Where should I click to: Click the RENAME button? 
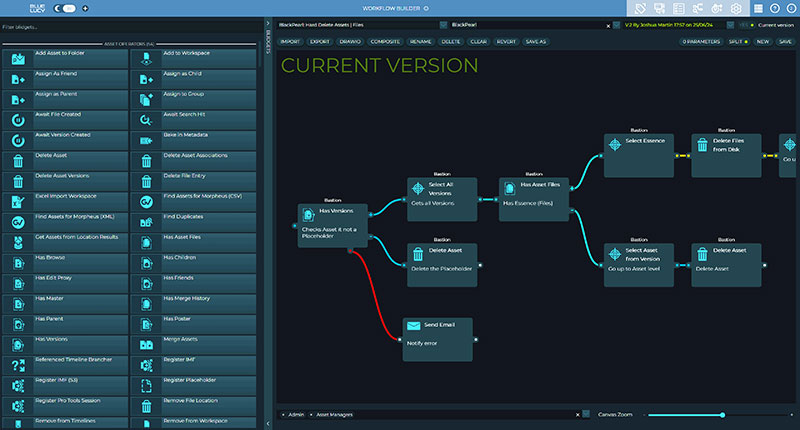(x=420, y=42)
